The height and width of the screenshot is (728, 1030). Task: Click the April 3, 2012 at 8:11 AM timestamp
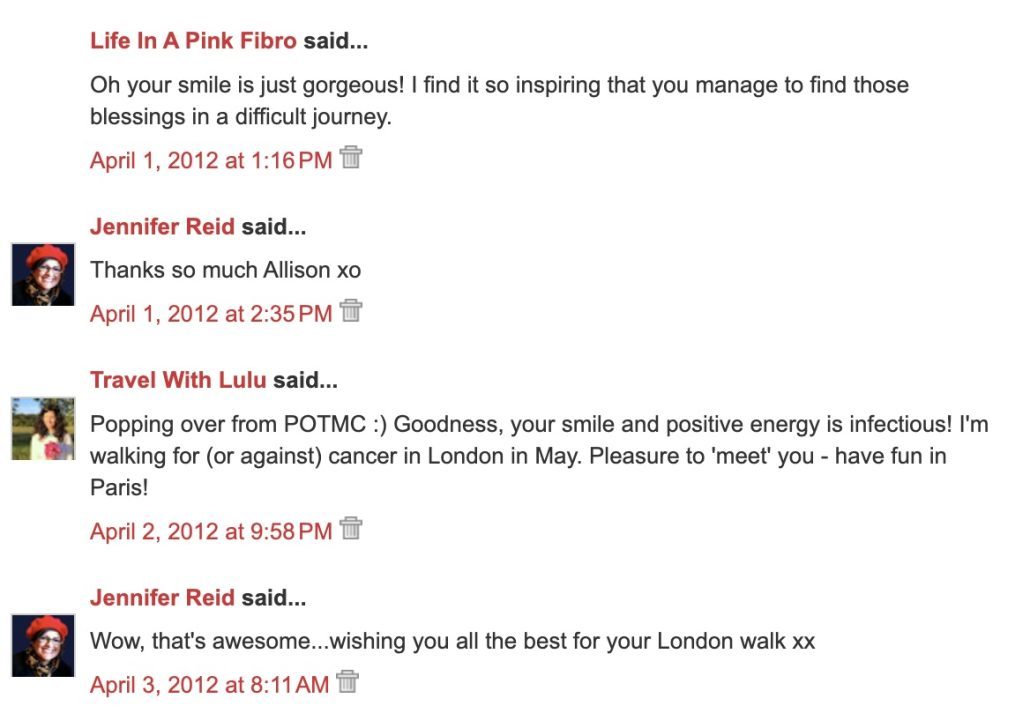click(209, 685)
